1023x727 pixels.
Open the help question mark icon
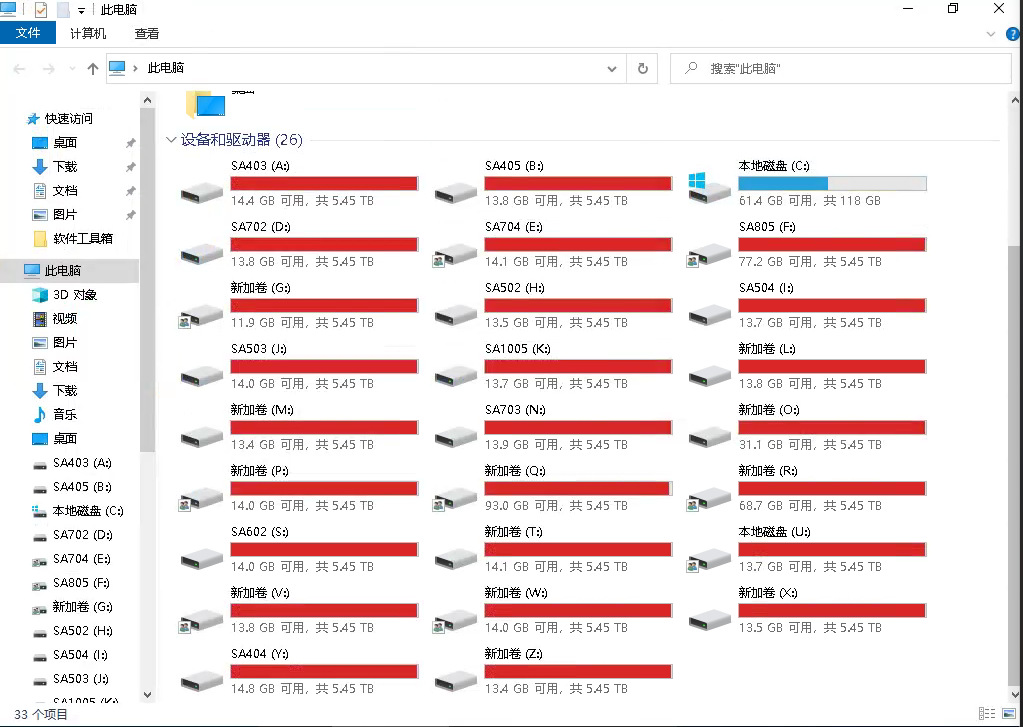[x=1015, y=34]
